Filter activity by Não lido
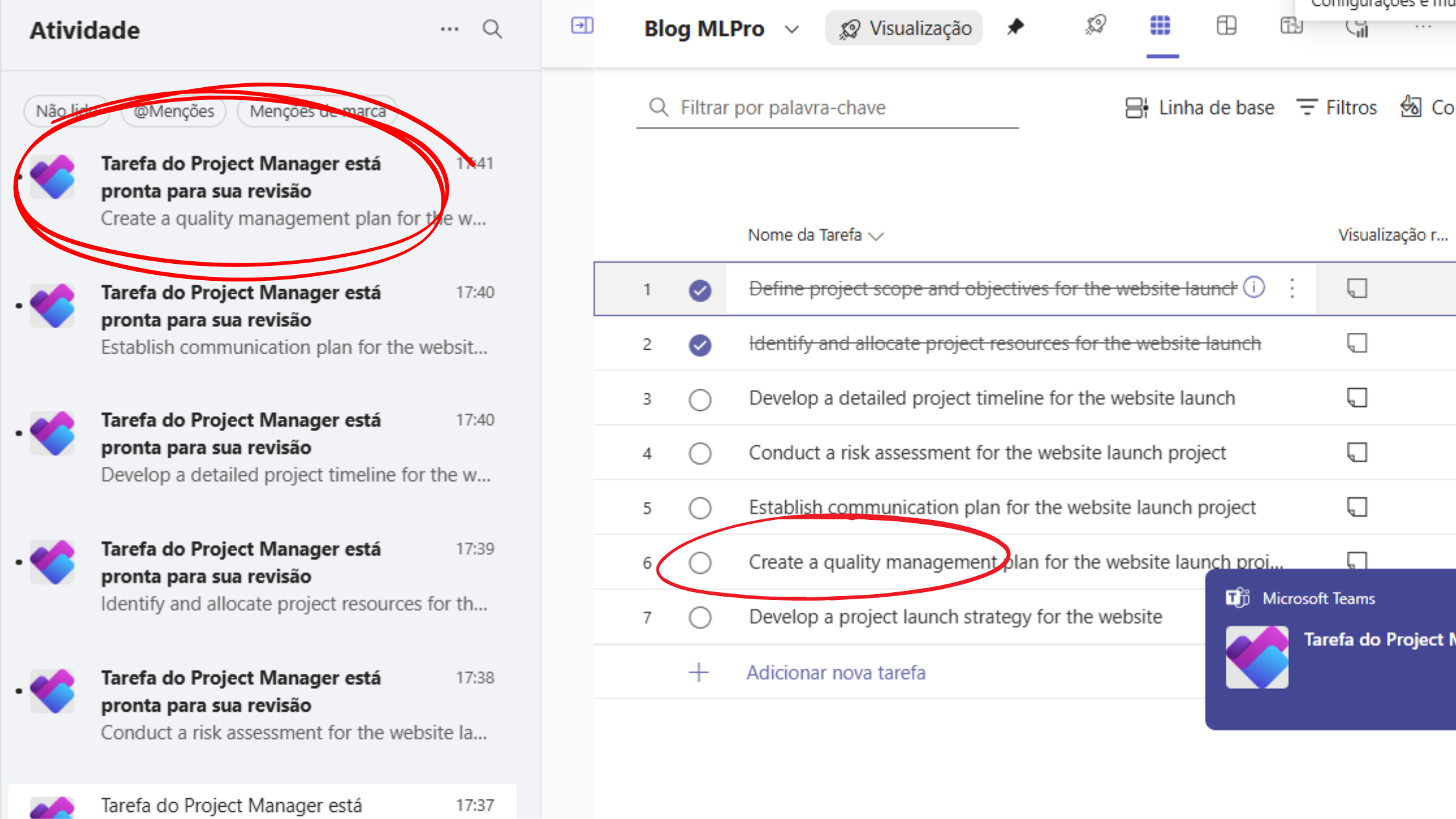Image resolution: width=1456 pixels, height=819 pixels. tap(66, 111)
